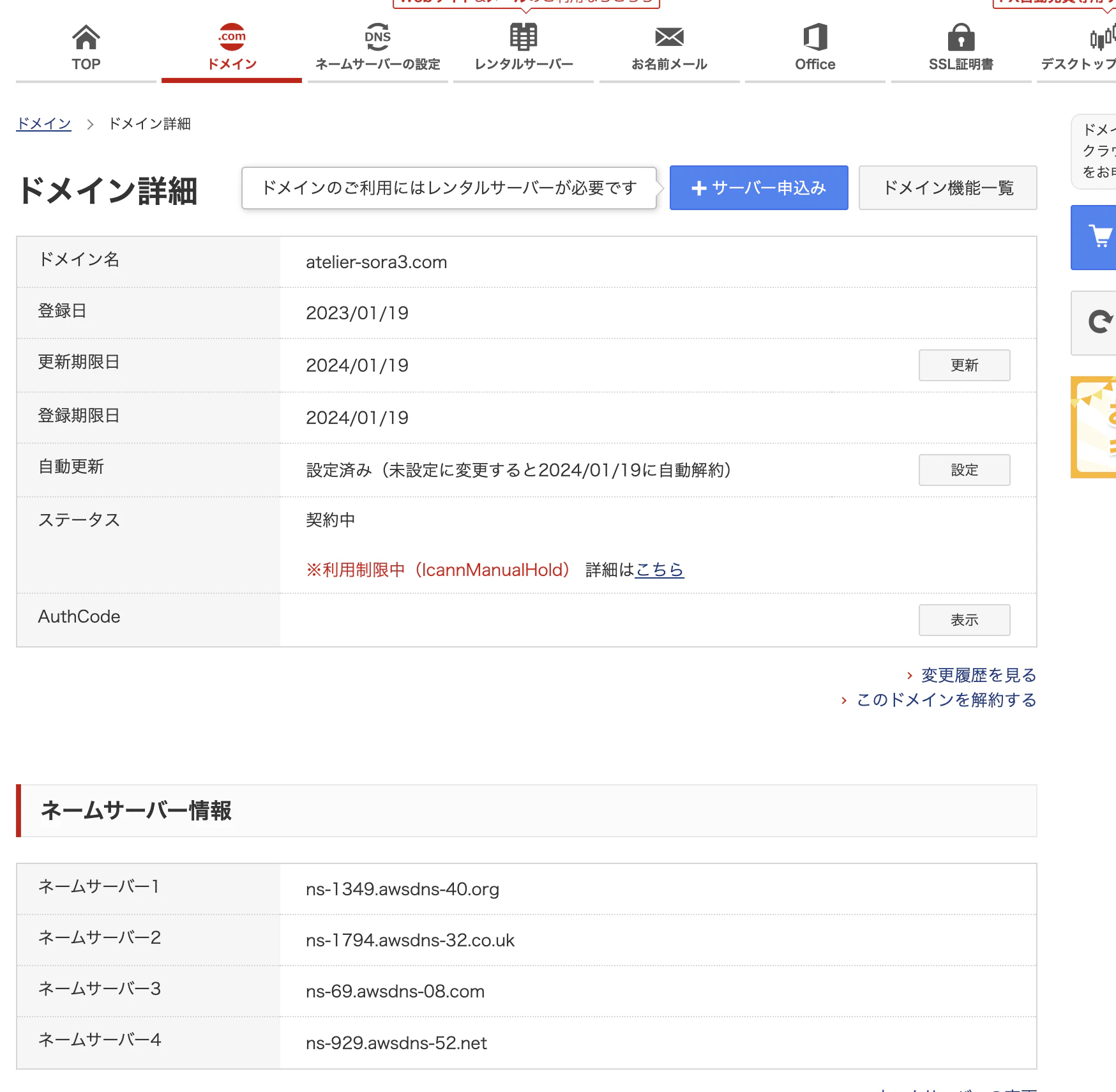1116x1092 pixels.
Task: Select nameserver ns-929.awsdns-52.net
Action: (x=396, y=1043)
